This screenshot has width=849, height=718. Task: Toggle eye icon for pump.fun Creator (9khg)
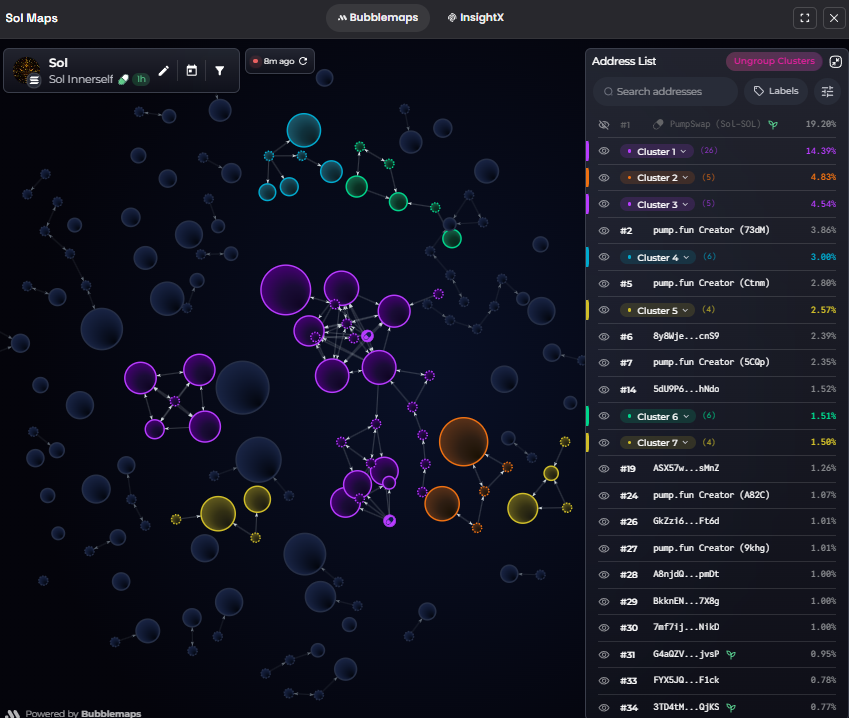604,549
